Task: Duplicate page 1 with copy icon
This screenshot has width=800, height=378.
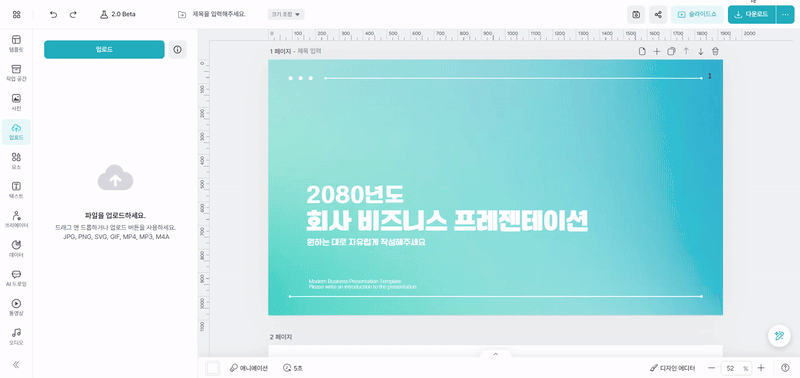Action: [671, 51]
